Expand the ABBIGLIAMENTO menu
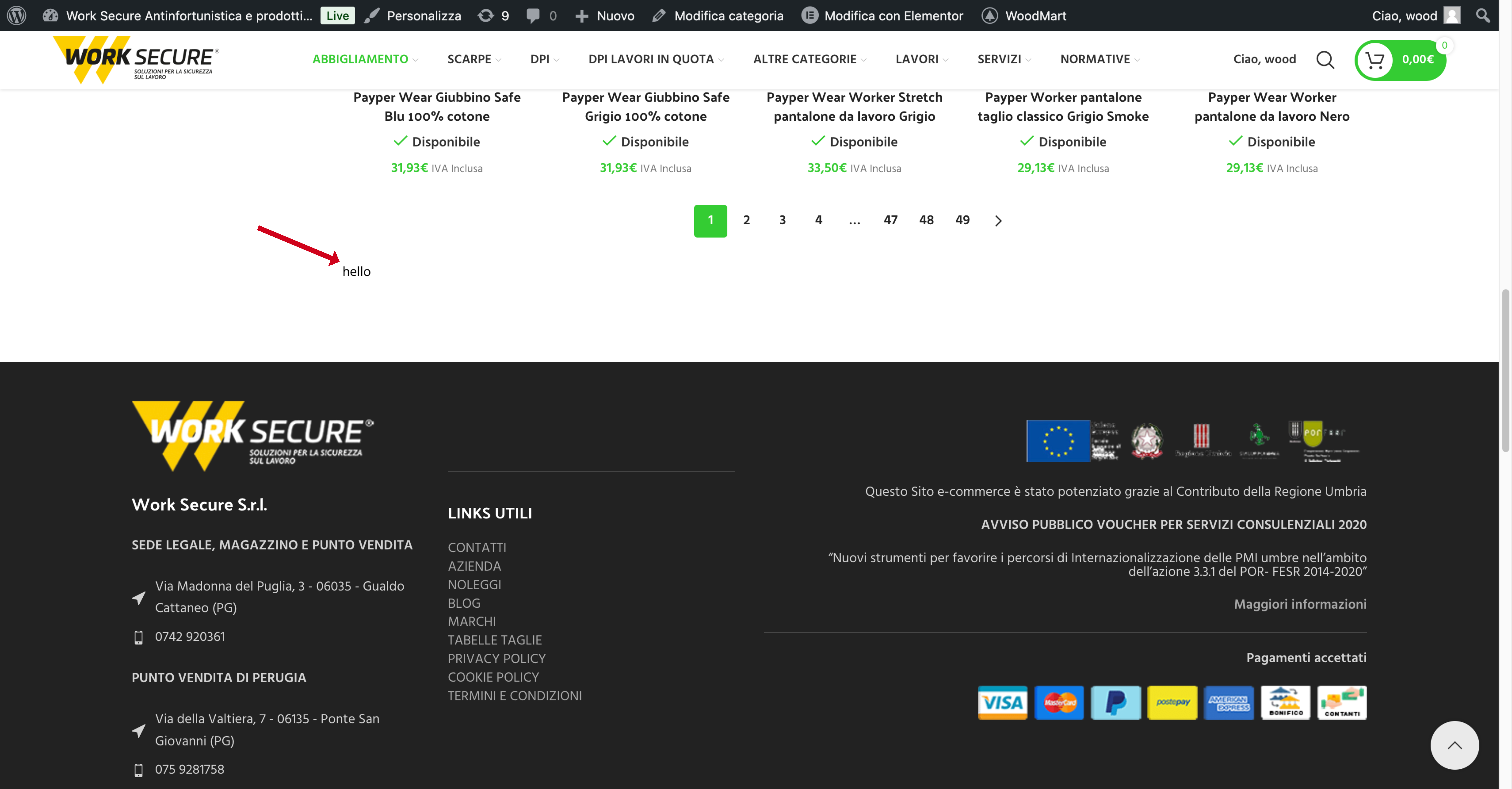This screenshot has width=1512, height=789. (x=365, y=59)
